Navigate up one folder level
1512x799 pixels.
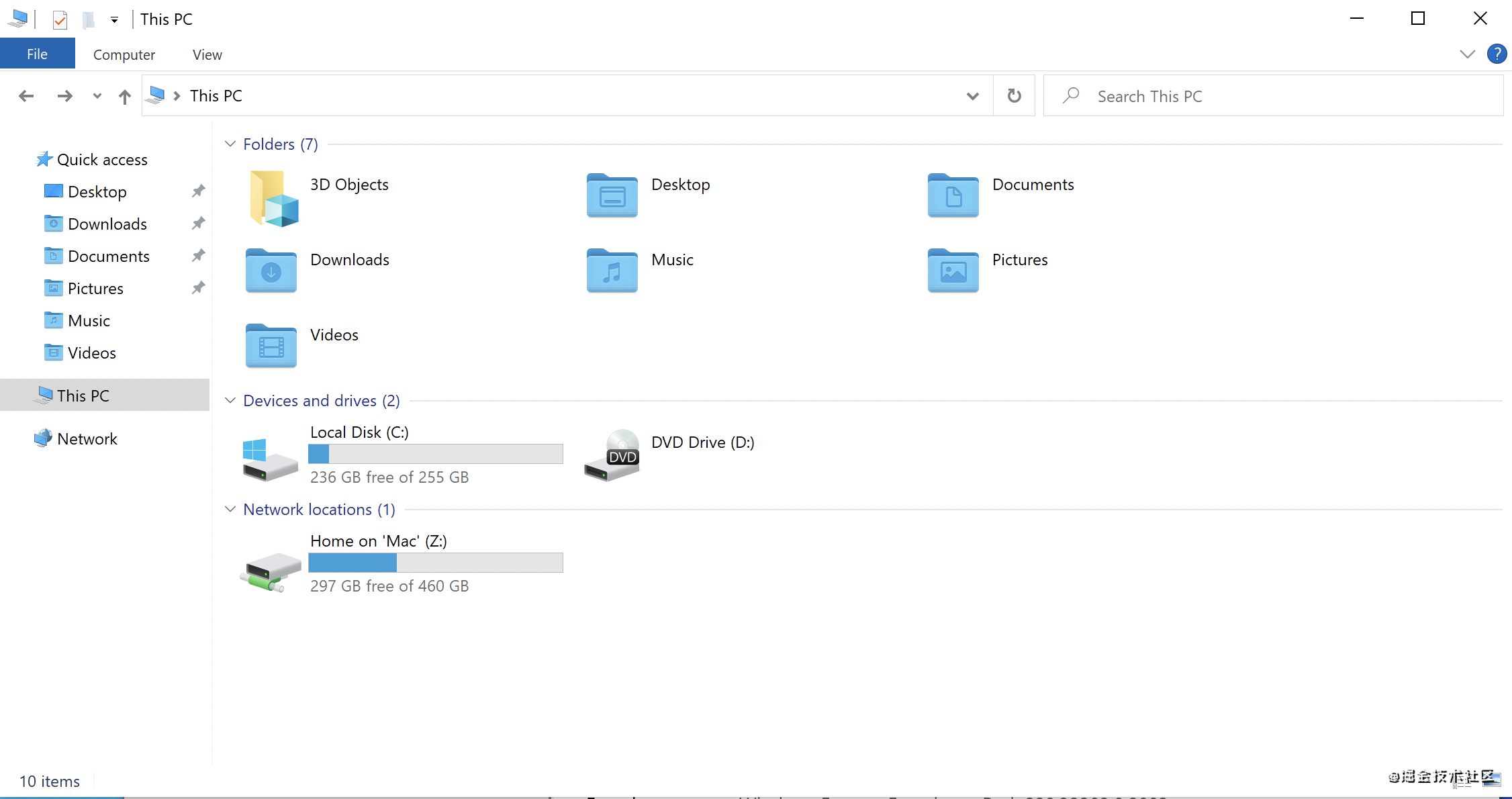[x=125, y=95]
